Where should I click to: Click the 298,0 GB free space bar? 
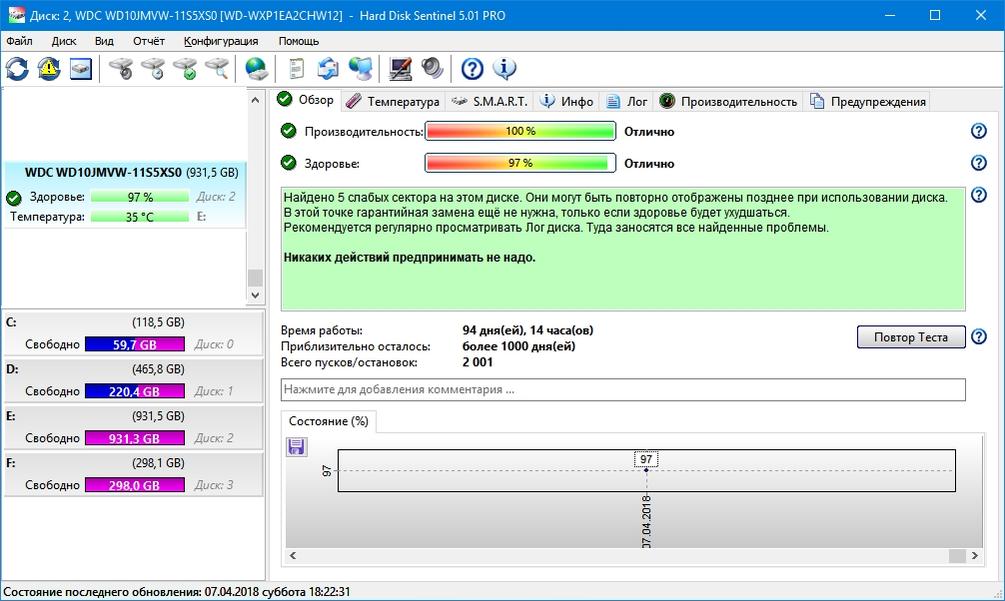click(135, 485)
